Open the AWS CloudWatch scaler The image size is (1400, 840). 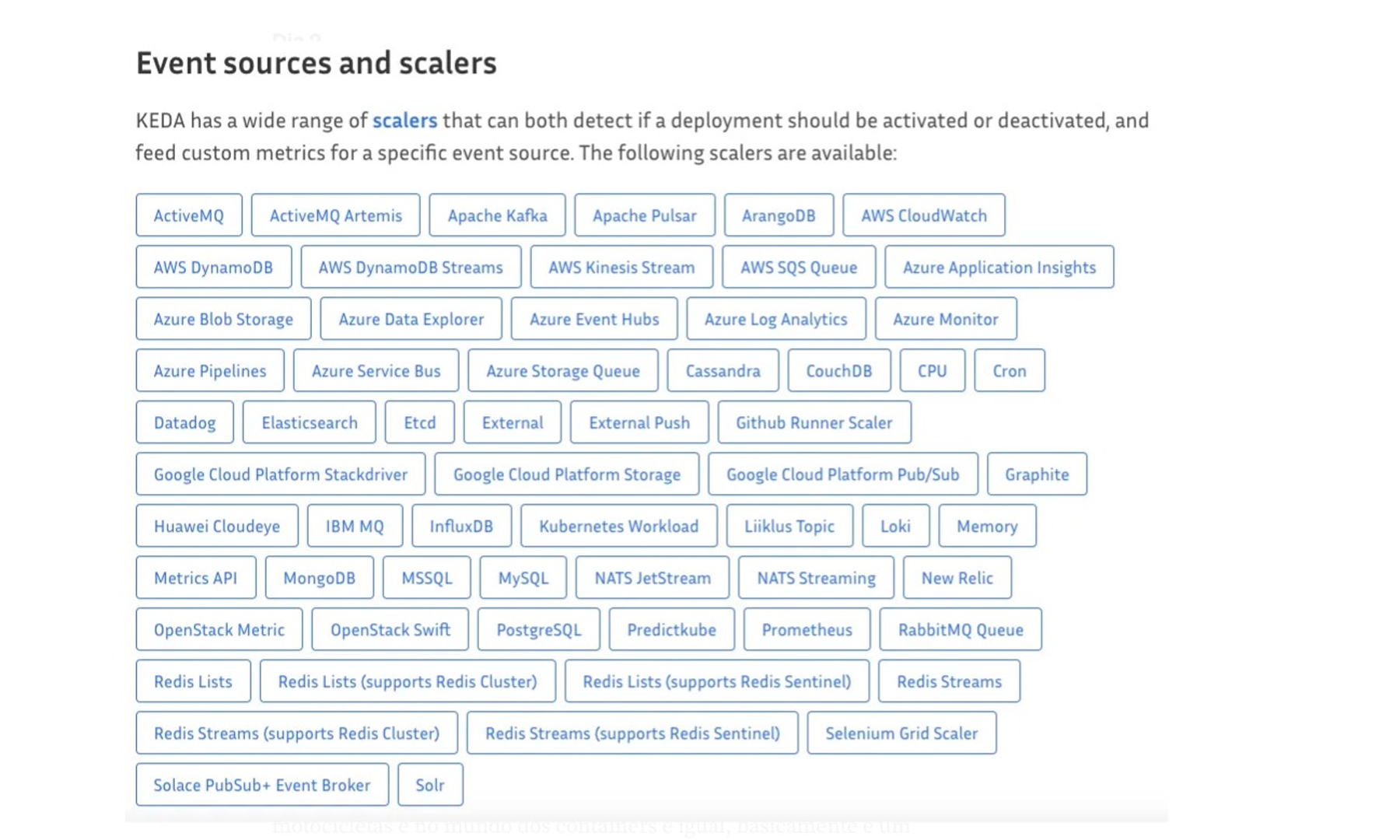point(923,215)
